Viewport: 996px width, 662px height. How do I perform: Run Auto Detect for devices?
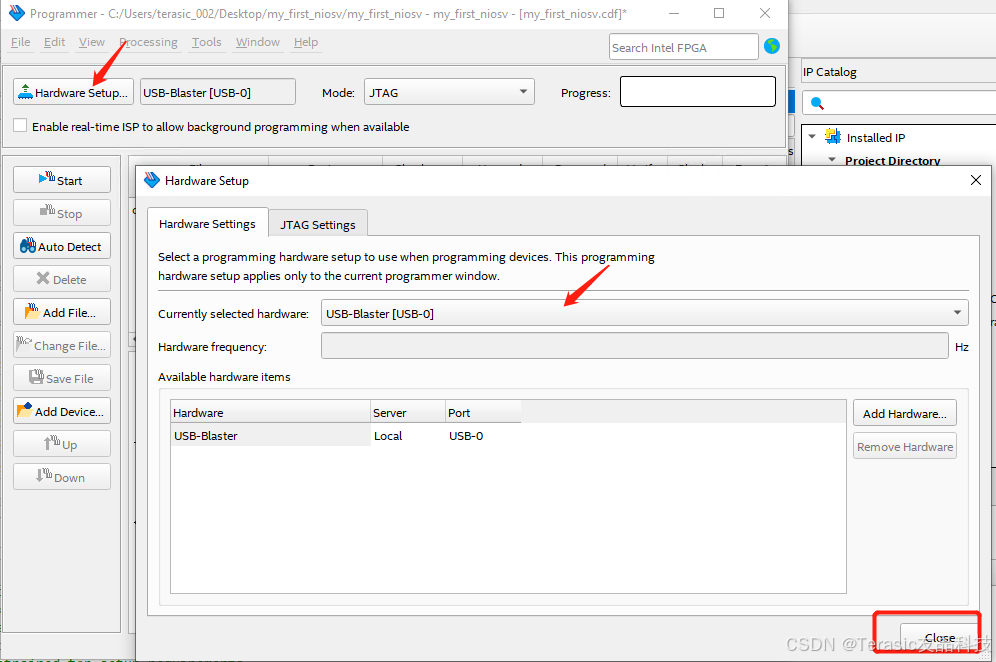tap(62, 246)
